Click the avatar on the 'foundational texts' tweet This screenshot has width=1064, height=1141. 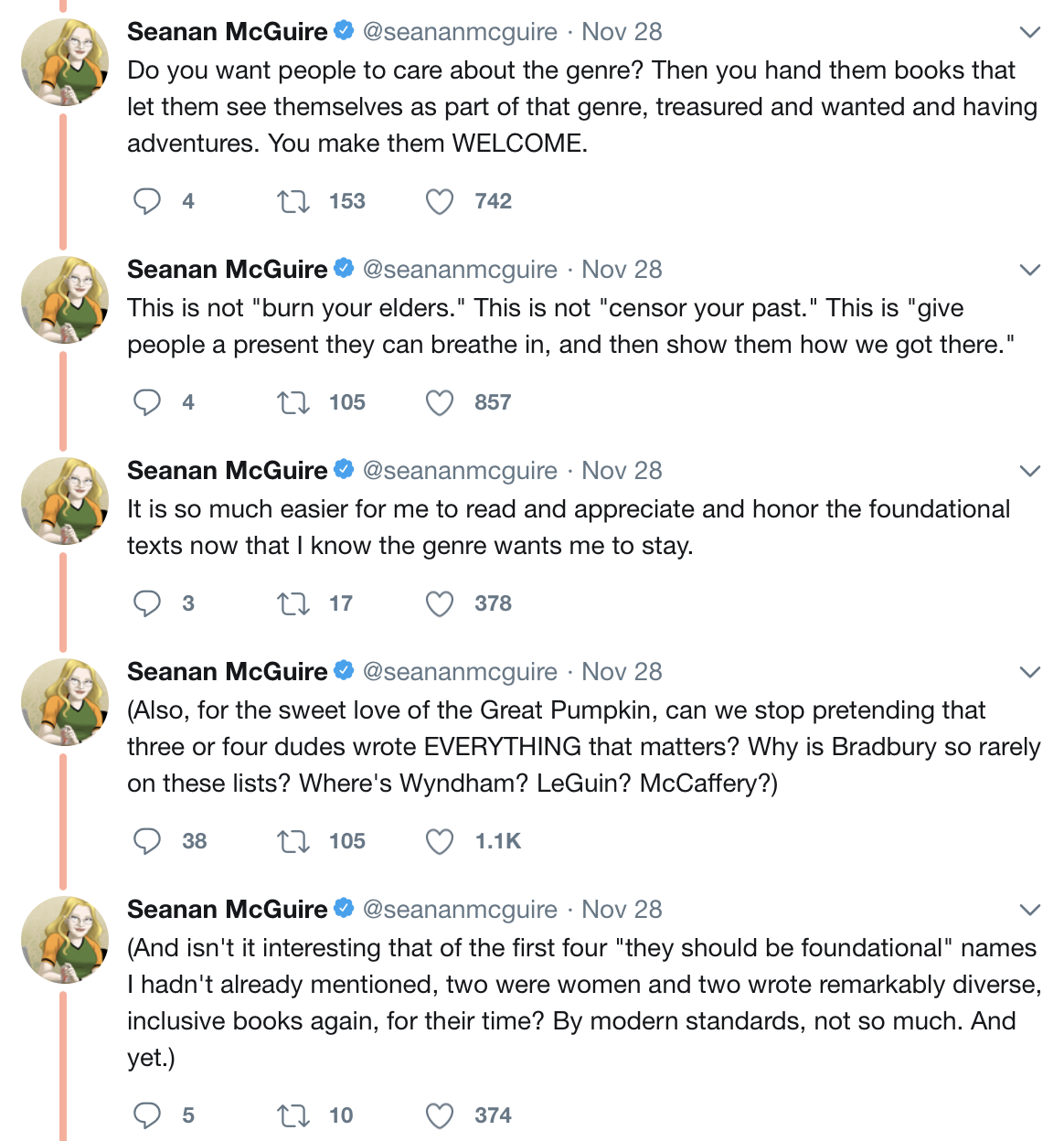65,501
